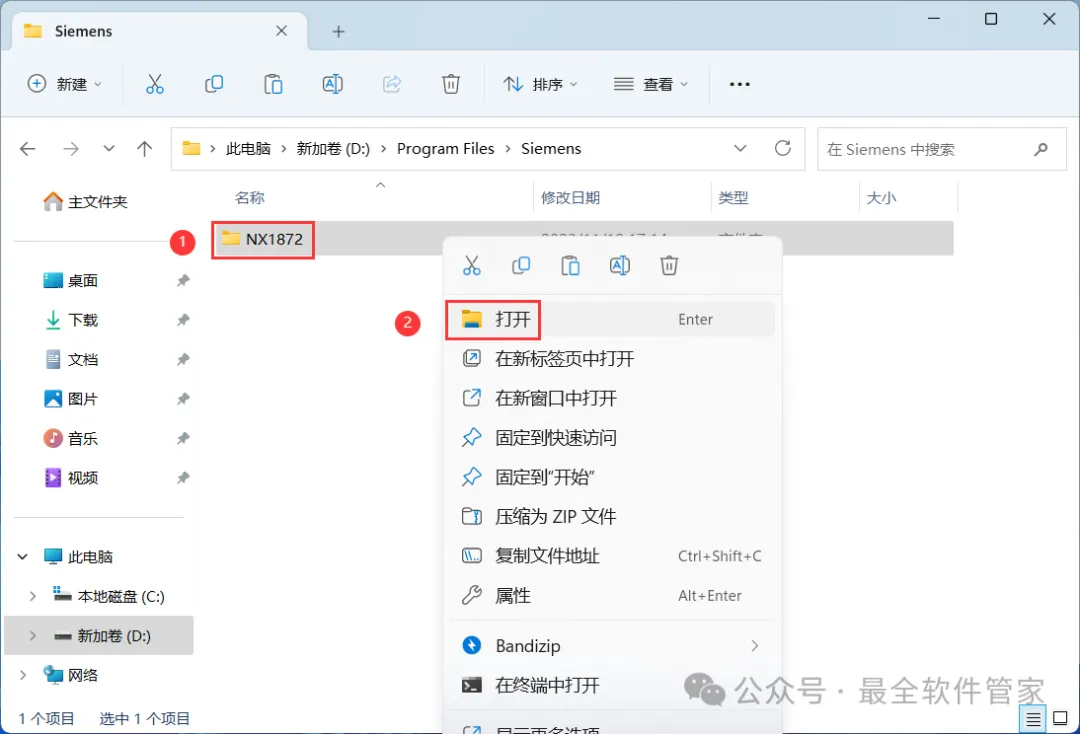Image resolution: width=1080 pixels, height=734 pixels.
Task: Click Rename icon in the context menu
Action: coord(620,265)
